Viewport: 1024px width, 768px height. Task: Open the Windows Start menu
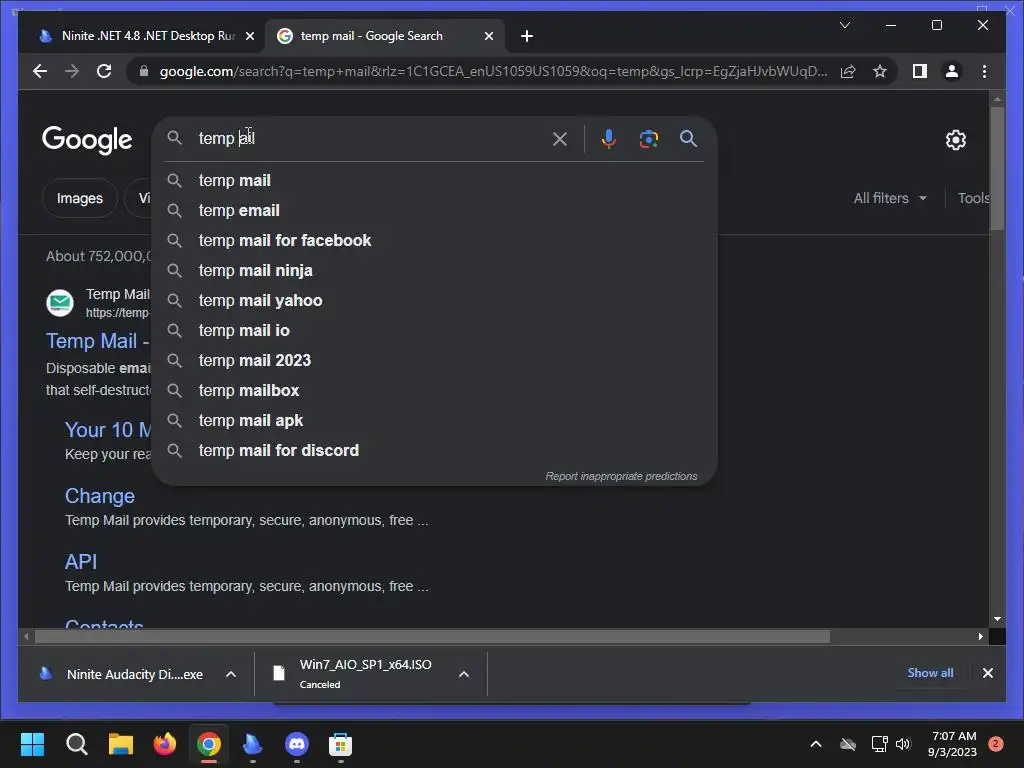(32, 744)
